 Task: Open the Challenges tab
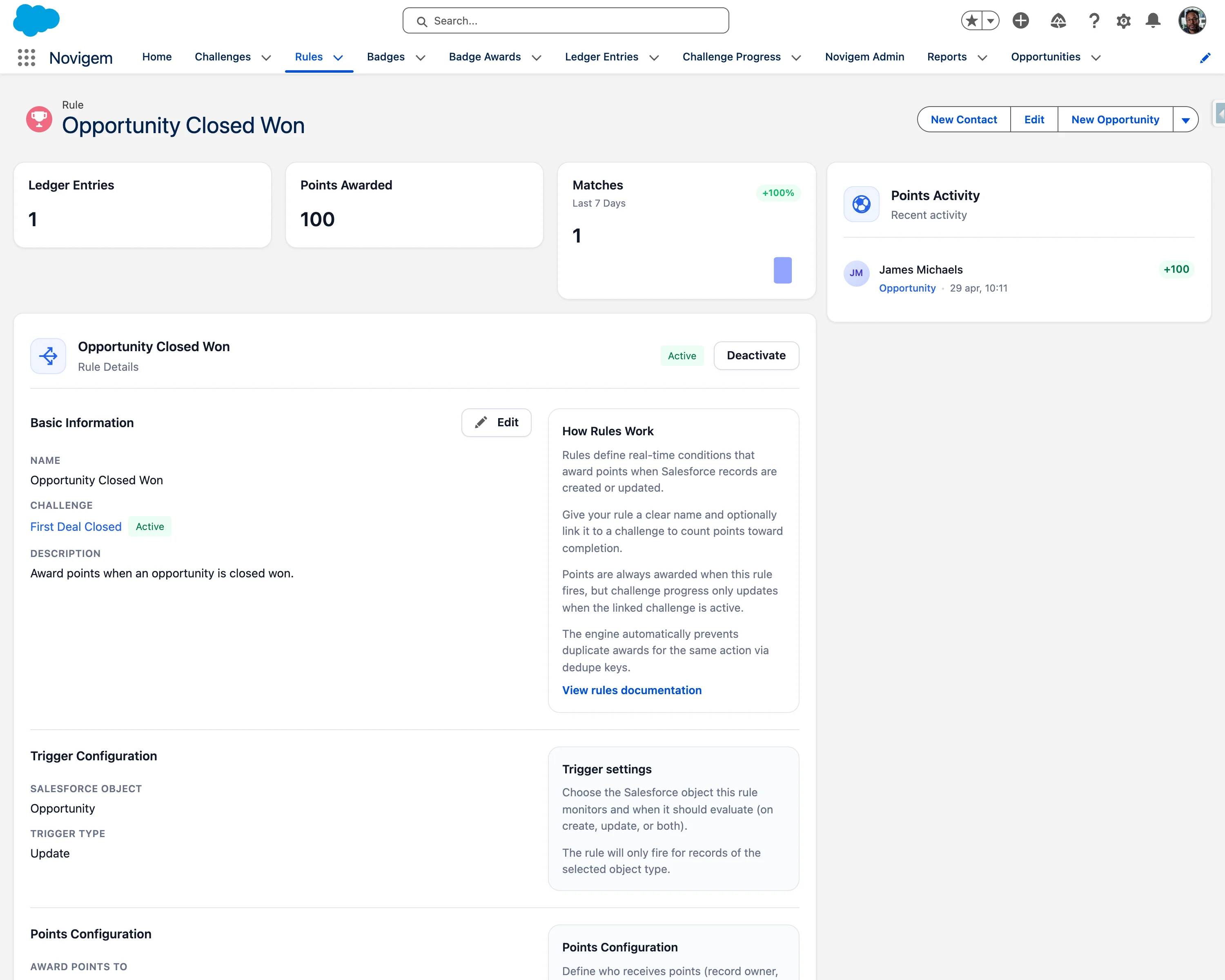223,57
